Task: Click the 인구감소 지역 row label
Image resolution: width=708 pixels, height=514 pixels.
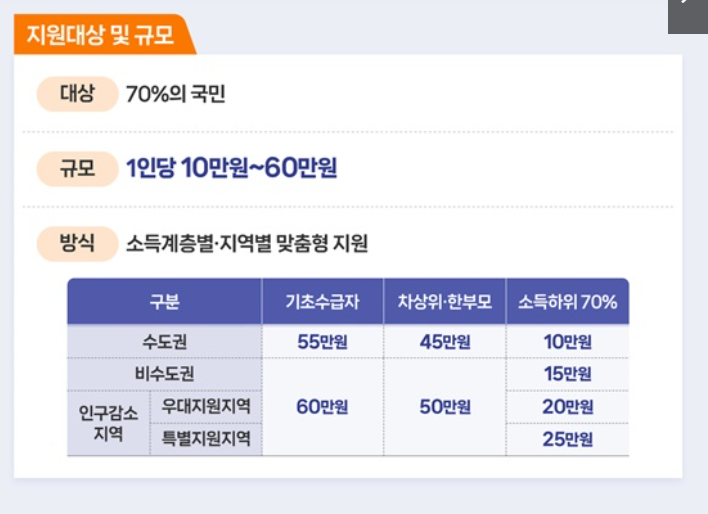Action: (108, 423)
